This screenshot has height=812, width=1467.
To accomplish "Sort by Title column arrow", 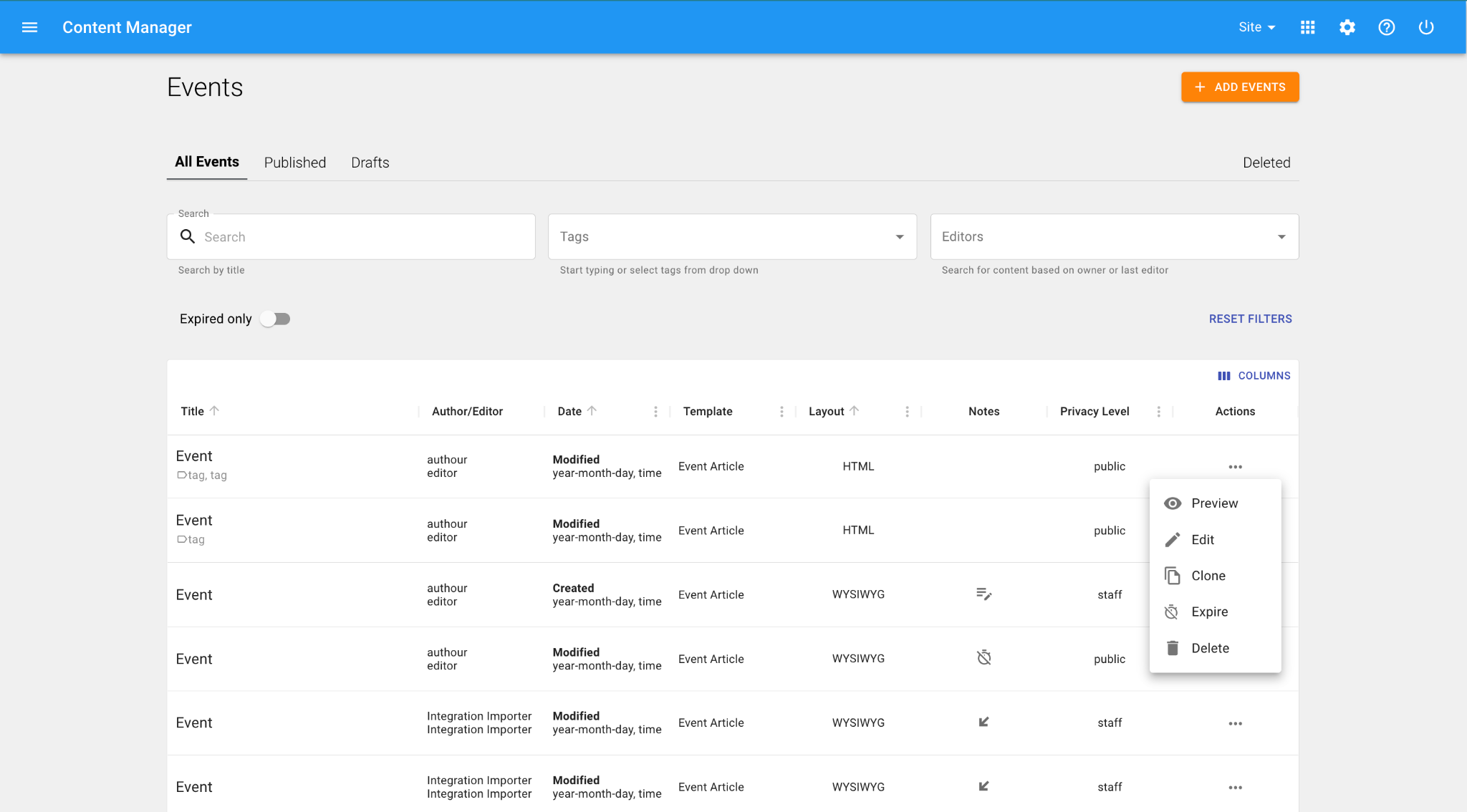I will [214, 411].
